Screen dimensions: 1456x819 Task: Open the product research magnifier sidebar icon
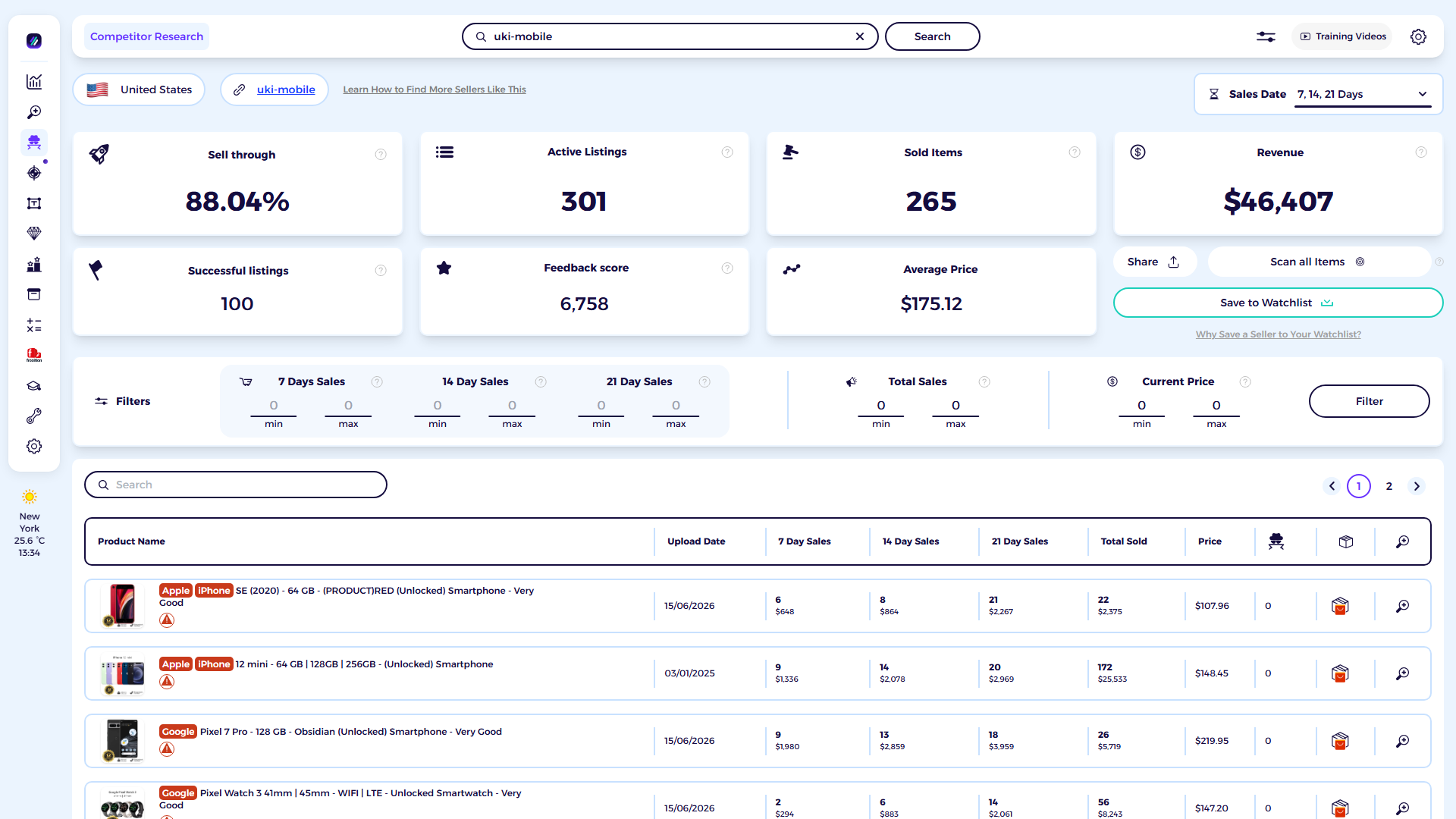(x=34, y=112)
